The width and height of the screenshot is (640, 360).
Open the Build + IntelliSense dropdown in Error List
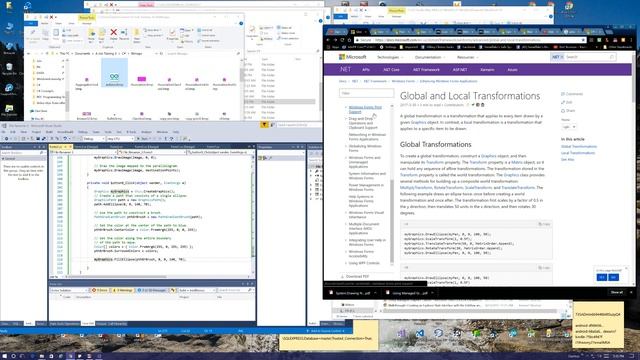coord(197,290)
